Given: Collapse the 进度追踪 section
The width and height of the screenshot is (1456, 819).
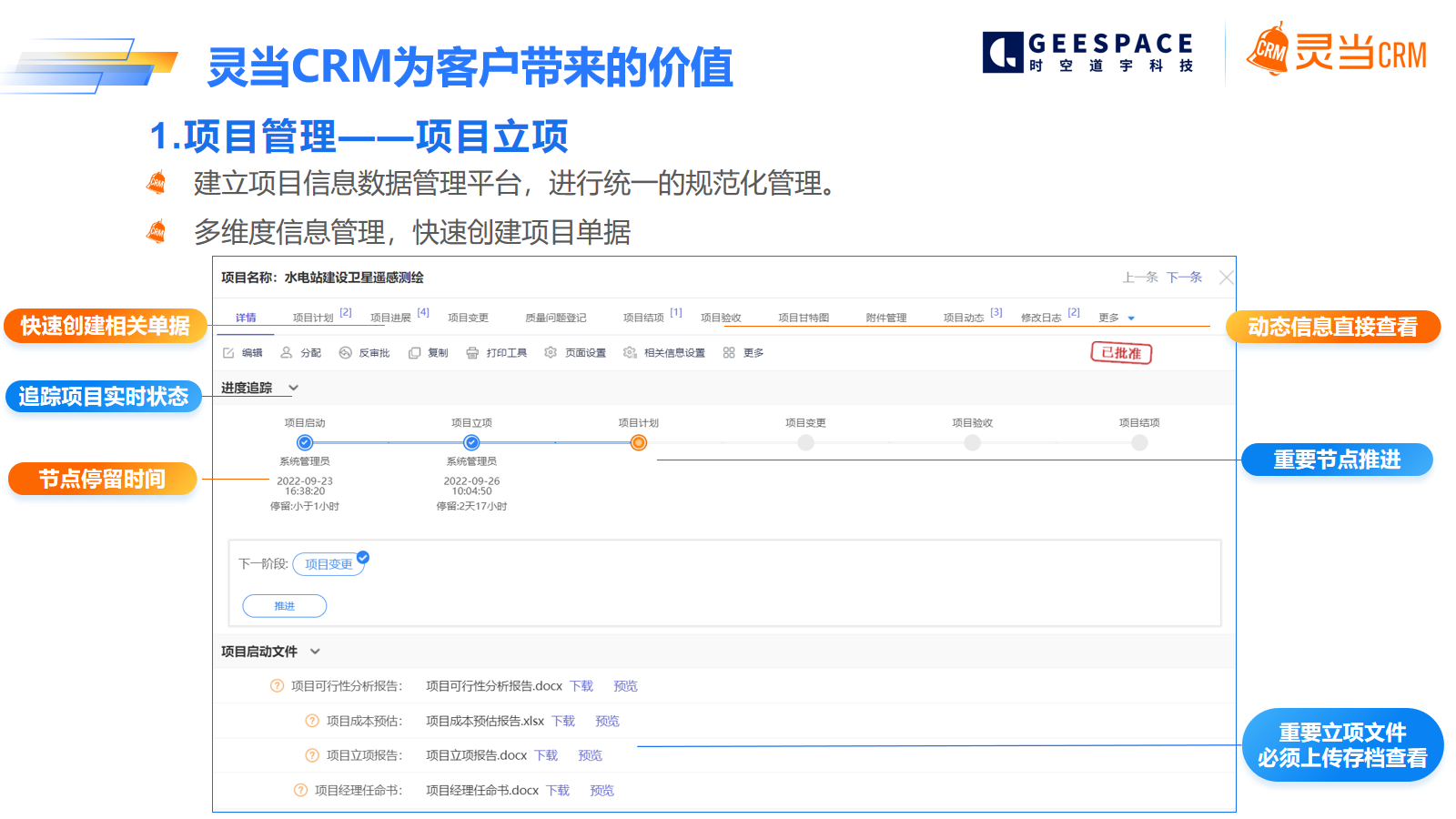Looking at the screenshot, I should coord(293,388).
